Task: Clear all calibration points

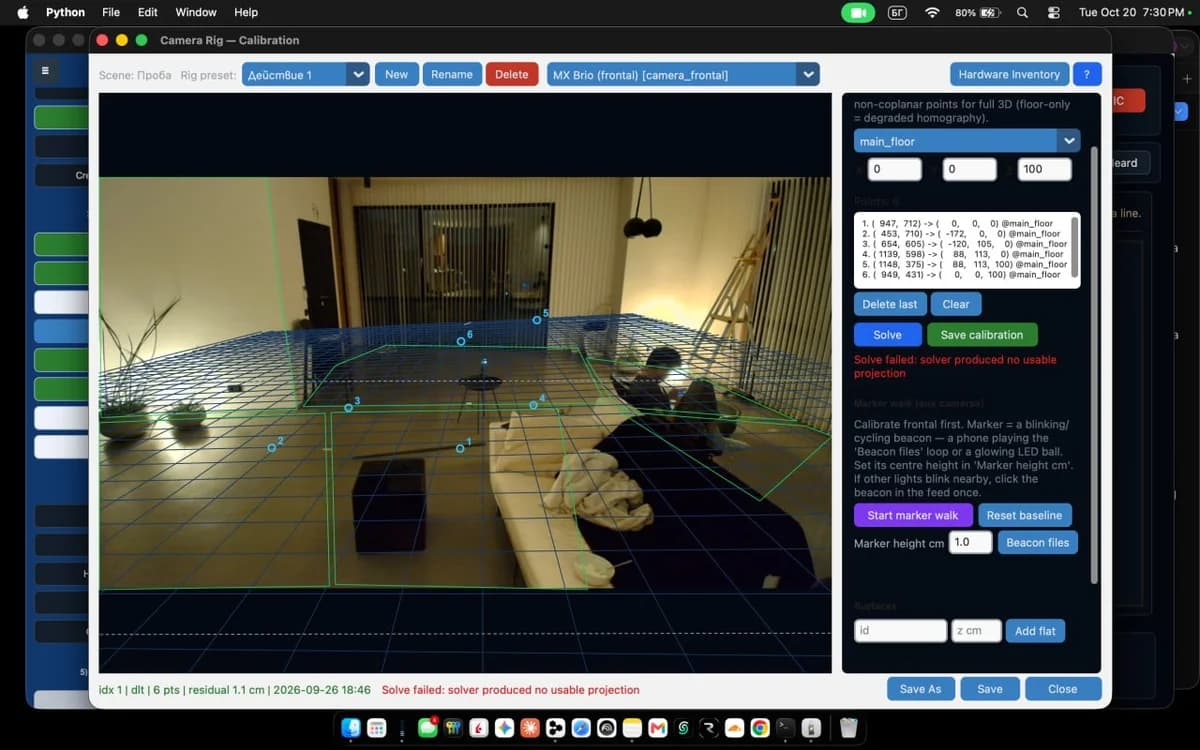Action: 956,304
